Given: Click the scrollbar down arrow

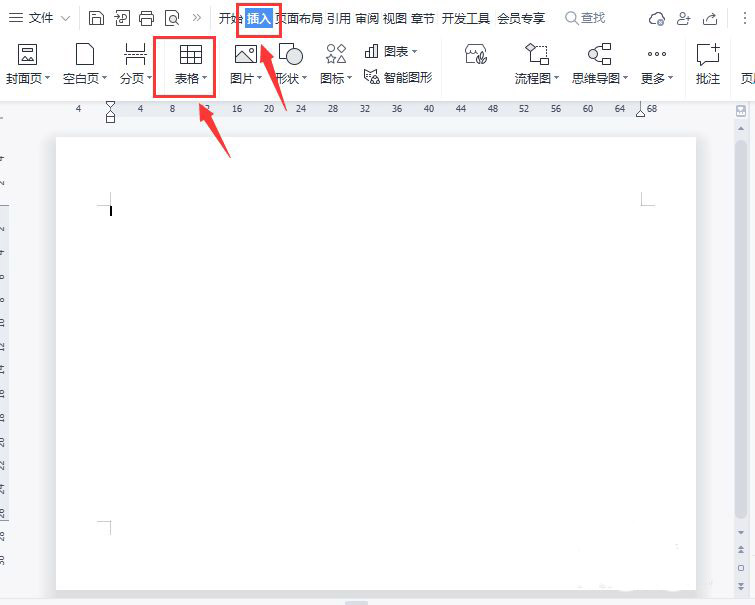Looking at the screenshot, I should (741, 532).
